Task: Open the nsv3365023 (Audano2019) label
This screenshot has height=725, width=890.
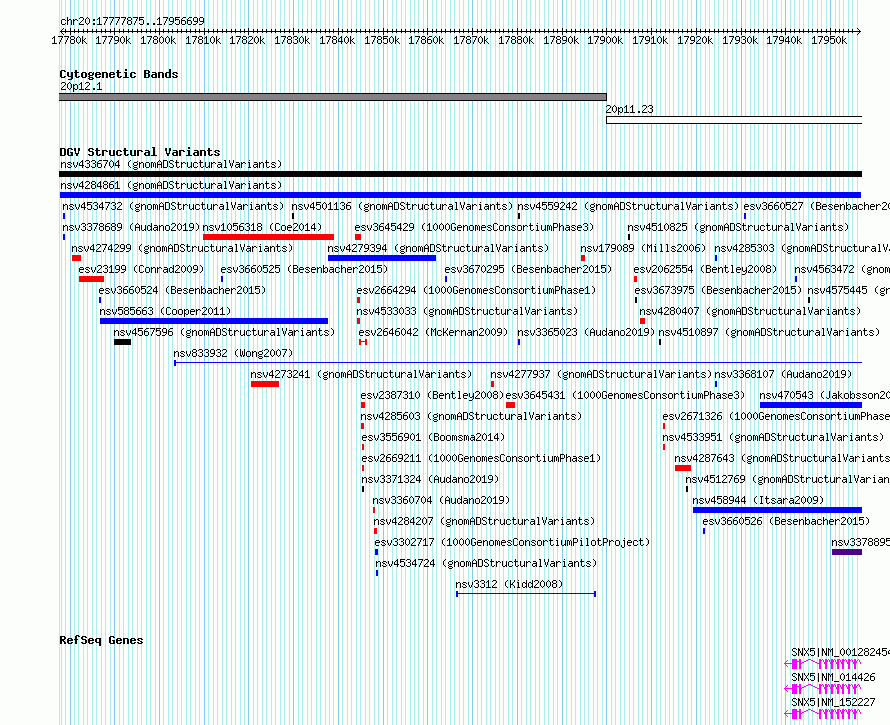Action: (x=586, y=332)
